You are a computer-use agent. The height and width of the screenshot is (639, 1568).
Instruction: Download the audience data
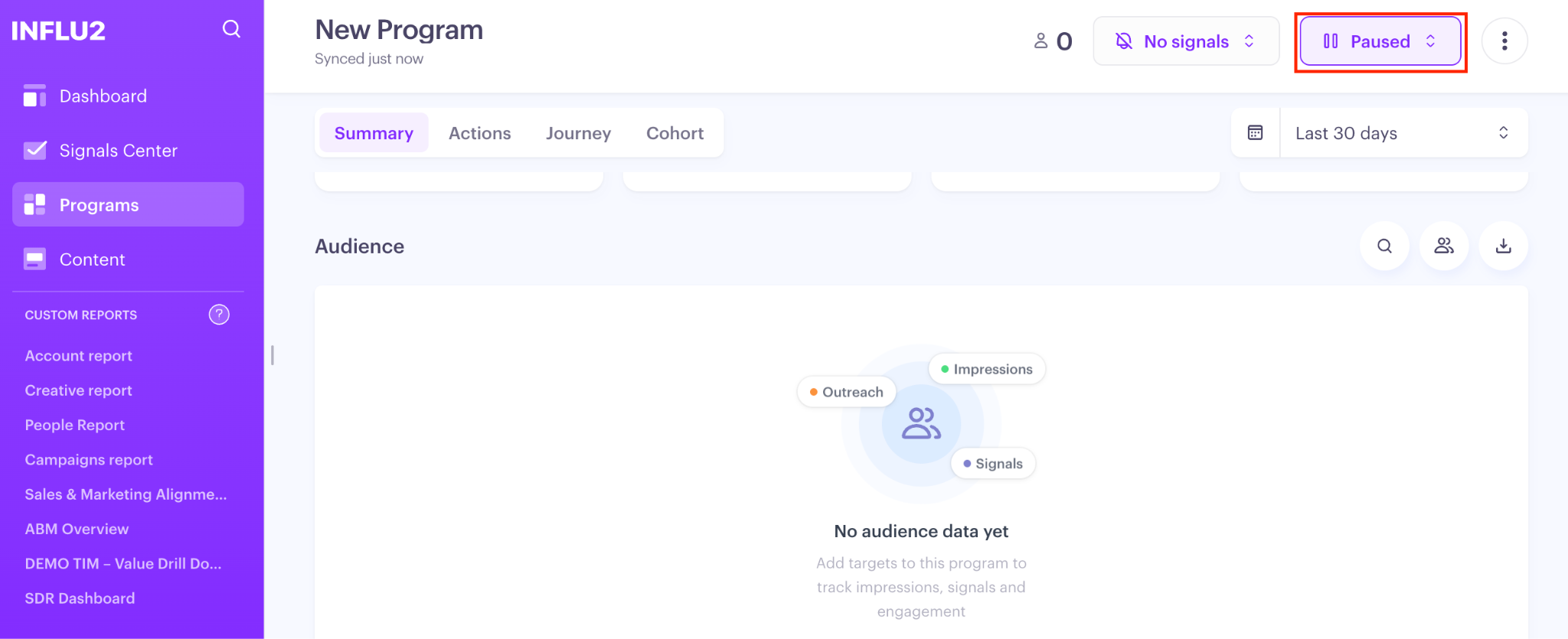coord(1504,246)
